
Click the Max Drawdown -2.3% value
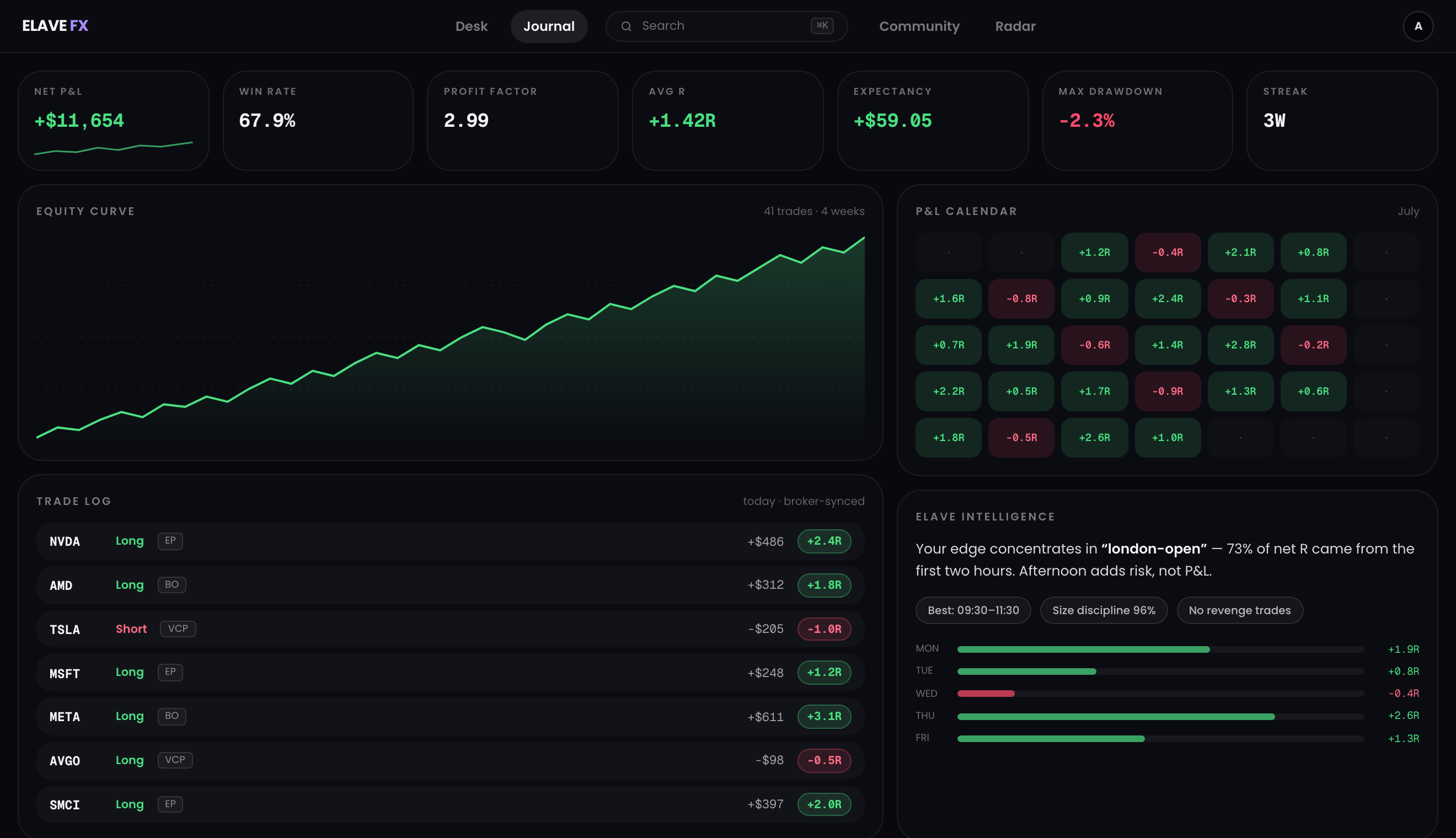[1086, 120]
